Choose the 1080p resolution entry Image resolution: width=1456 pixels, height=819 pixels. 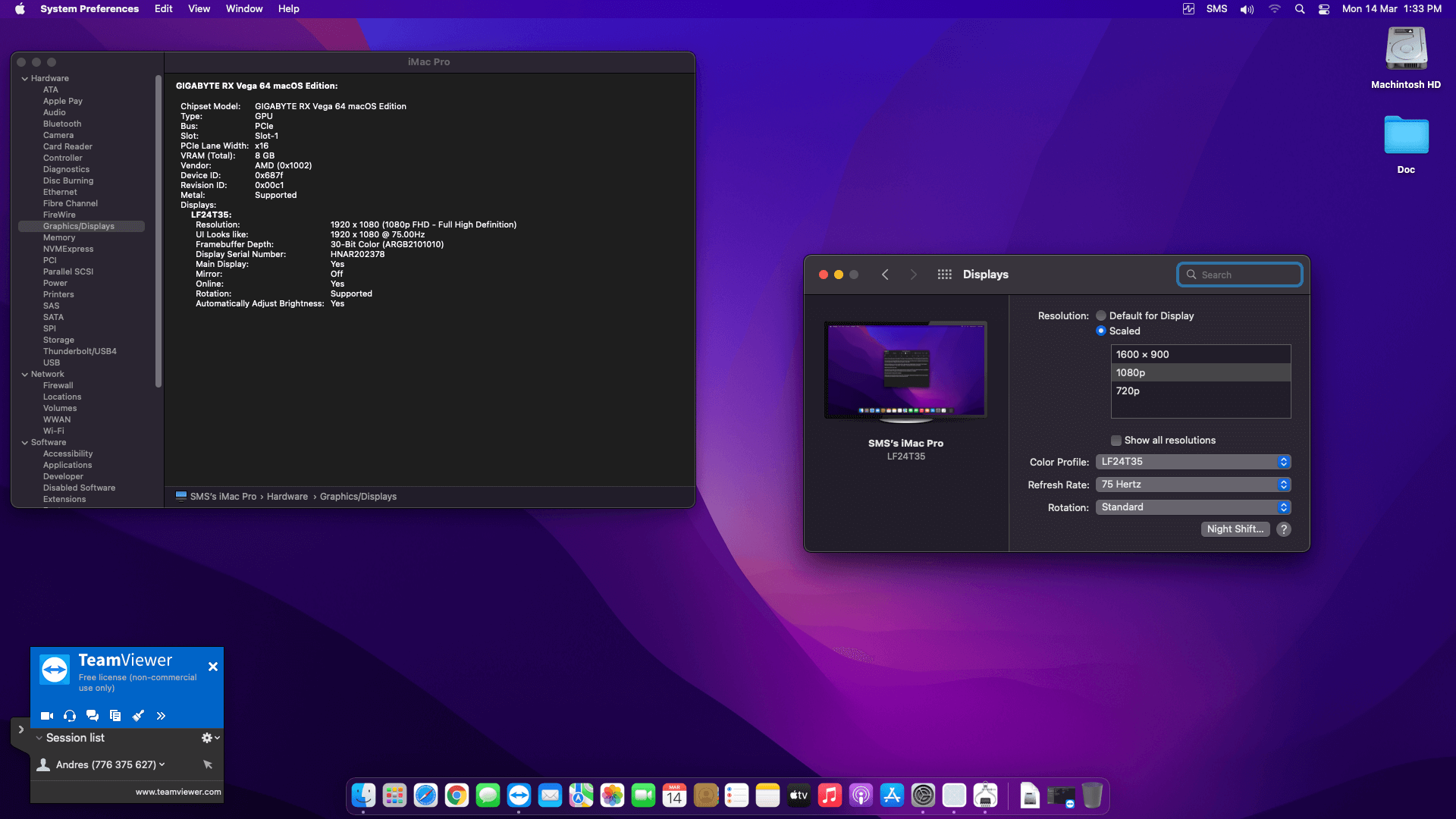point(1200,373)
